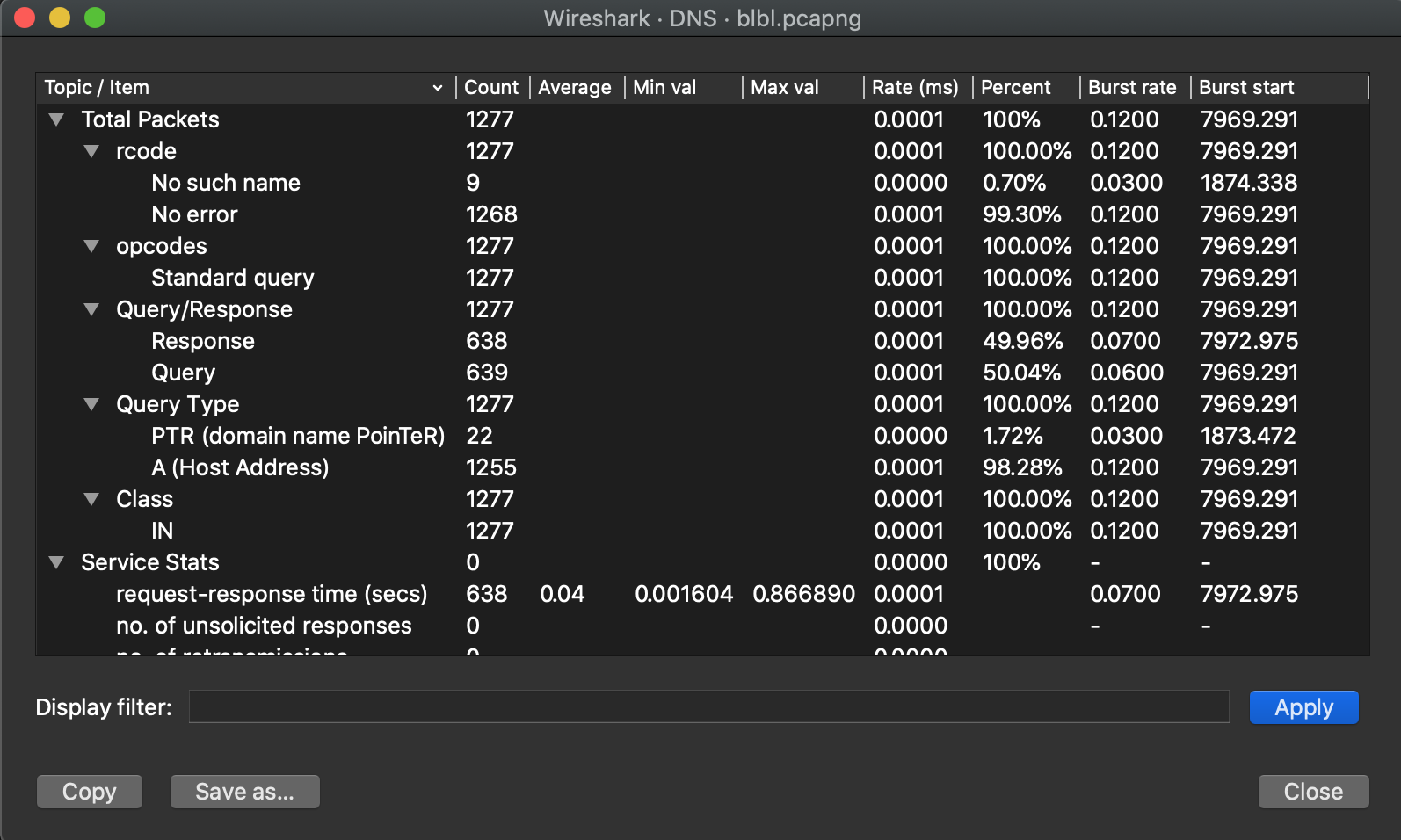This screenshot has height=840, width=1401.
Task: Sort by the Burst rate column header
Action: click(x=1132, y=88)
